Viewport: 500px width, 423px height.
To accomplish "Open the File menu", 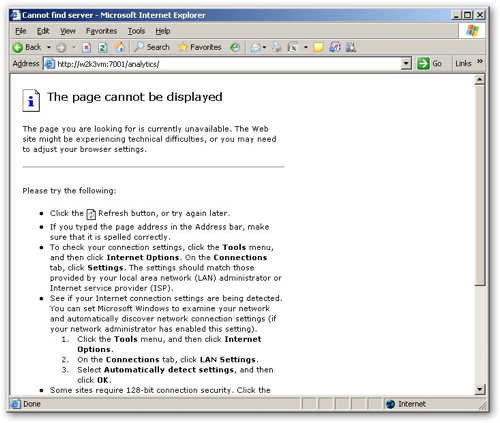I will coord(21,31).
